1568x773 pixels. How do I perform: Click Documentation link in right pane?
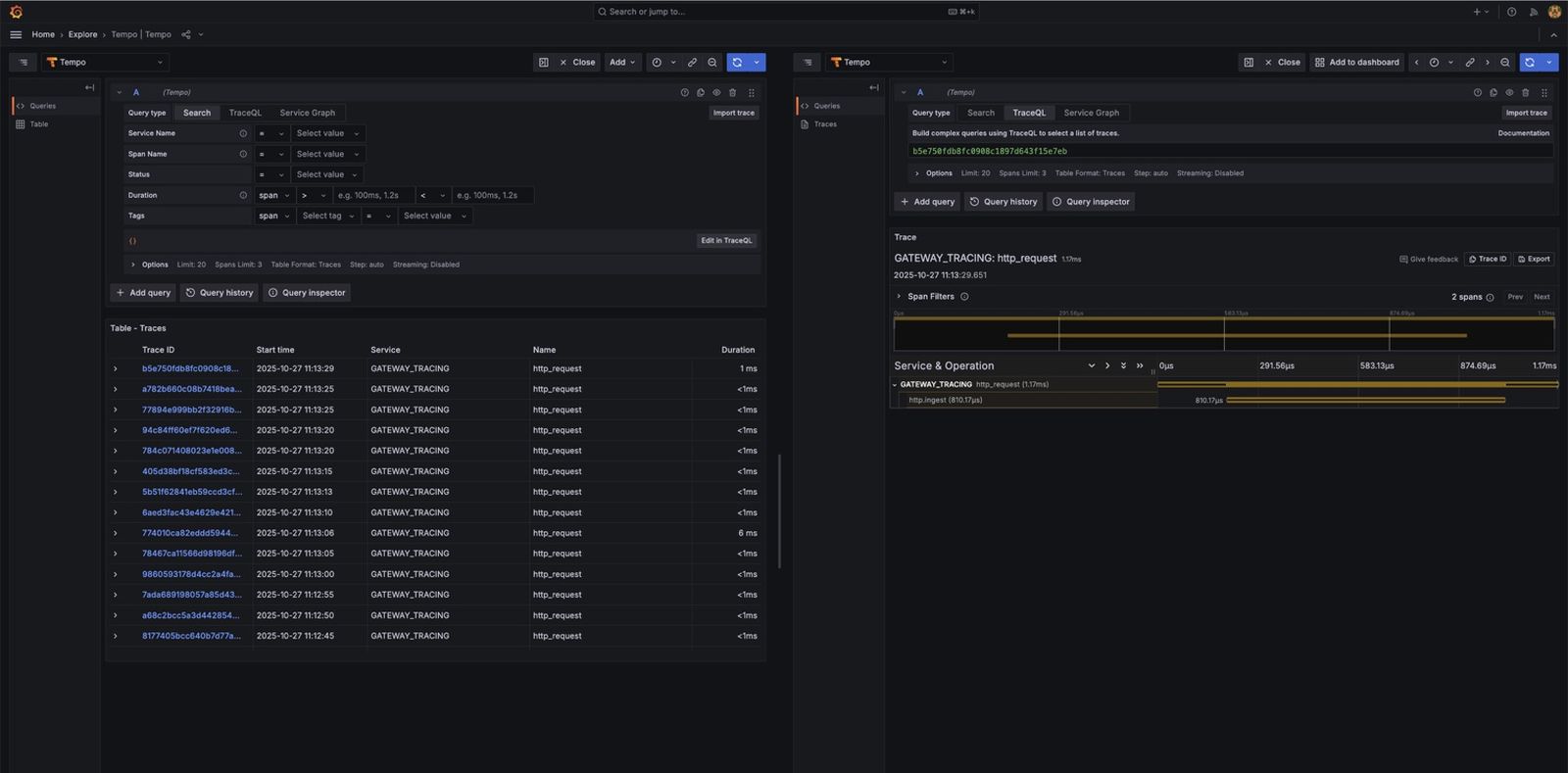point(1524,133)
